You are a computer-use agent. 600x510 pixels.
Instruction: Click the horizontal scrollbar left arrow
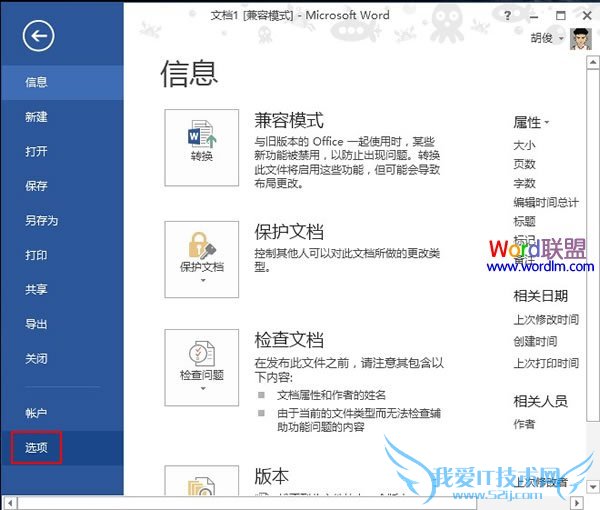[10, 503]
